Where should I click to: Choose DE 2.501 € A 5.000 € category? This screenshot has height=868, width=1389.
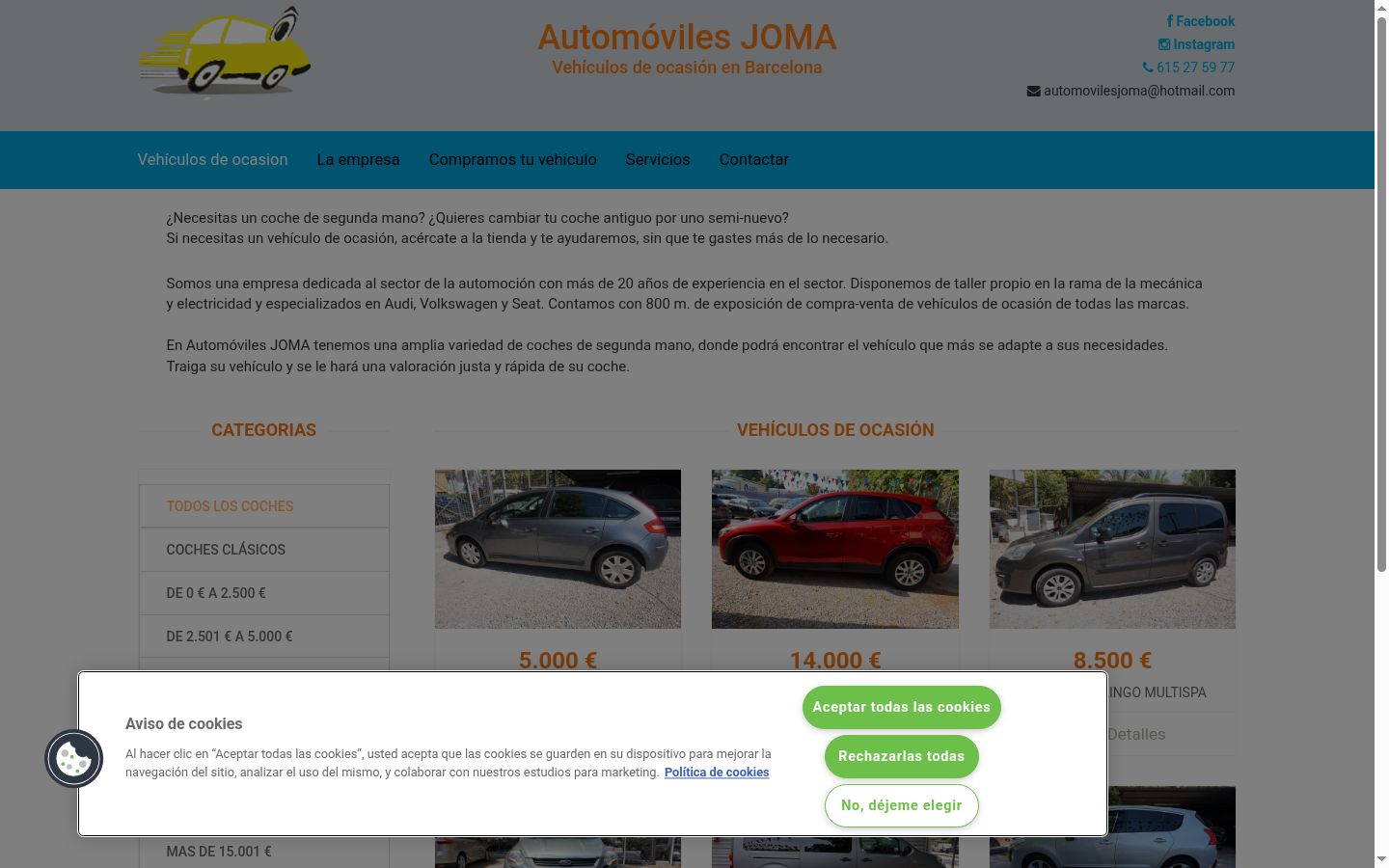[264, 637]
